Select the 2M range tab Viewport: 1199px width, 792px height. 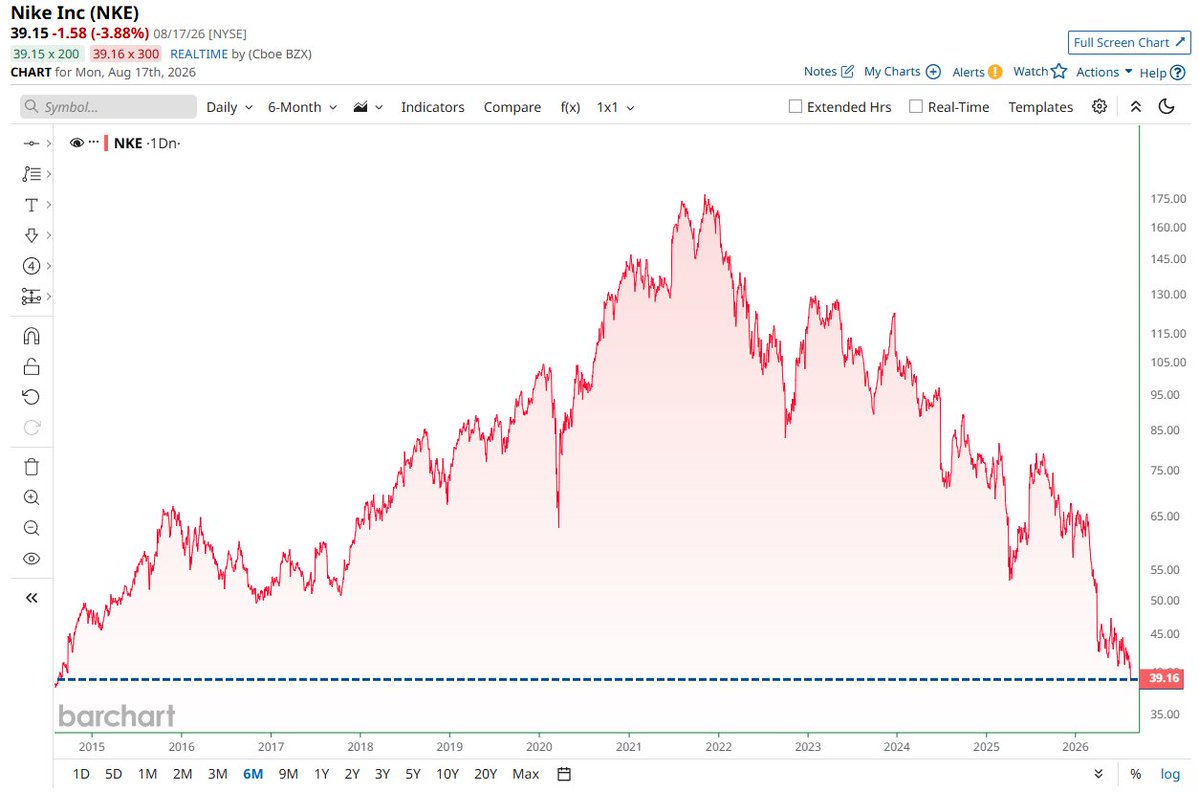pyautogui.click(x=182, y=774)
